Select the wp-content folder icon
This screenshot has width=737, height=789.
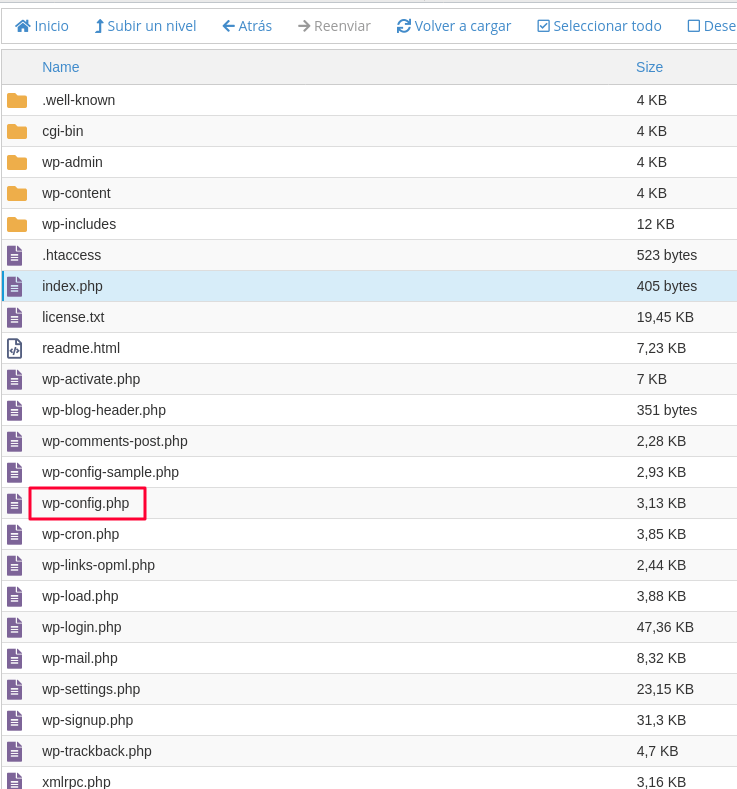(x=17, y=193)
